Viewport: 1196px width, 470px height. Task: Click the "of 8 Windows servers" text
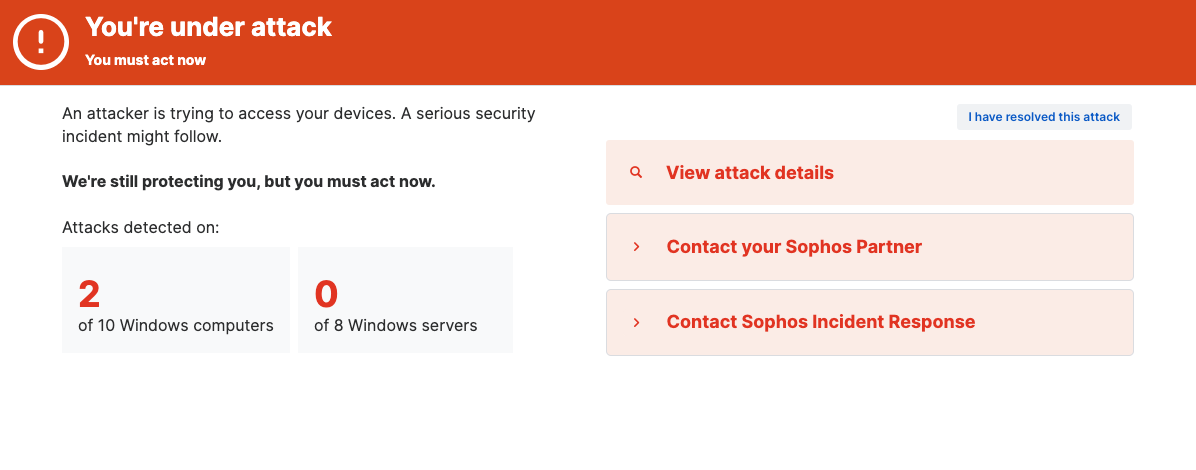[x=395, y=325]
